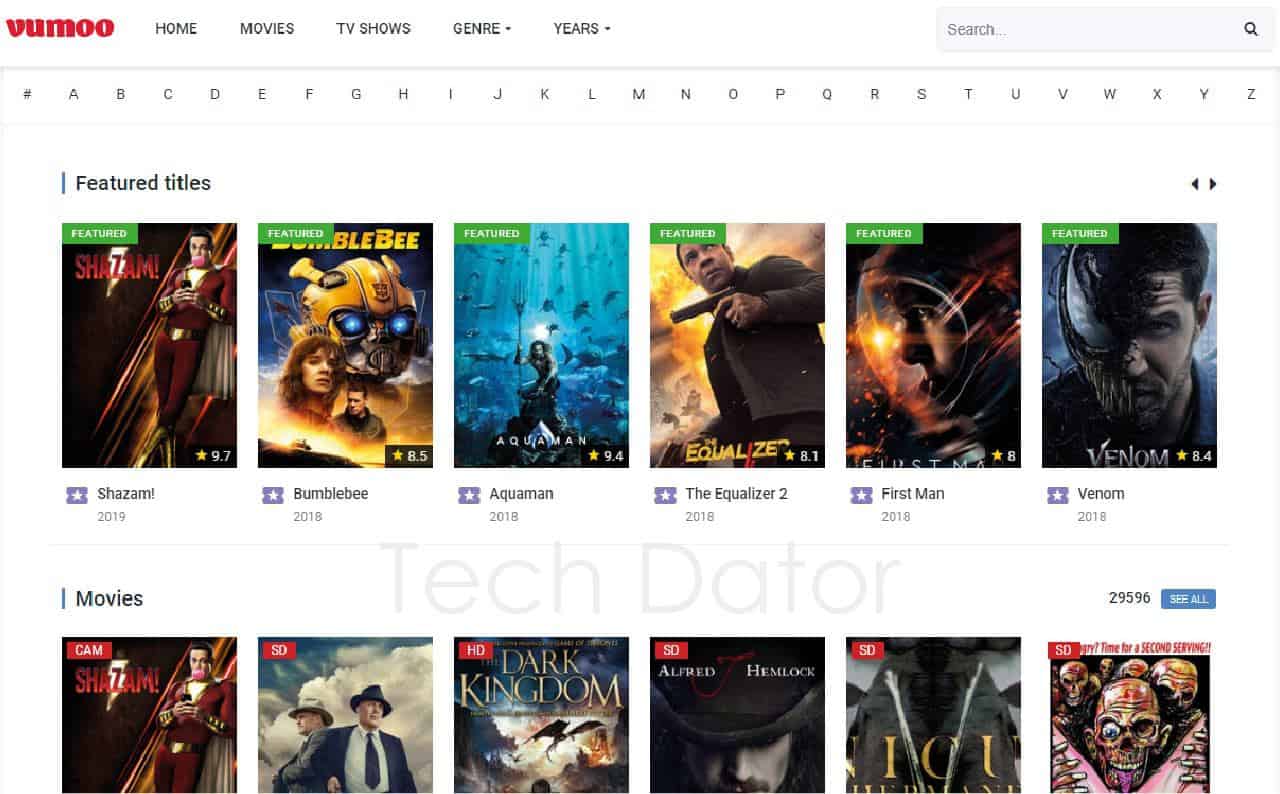Show previous featured titles arrow
Viewport: 1280px width, 794px height.
pos(1194,184)
